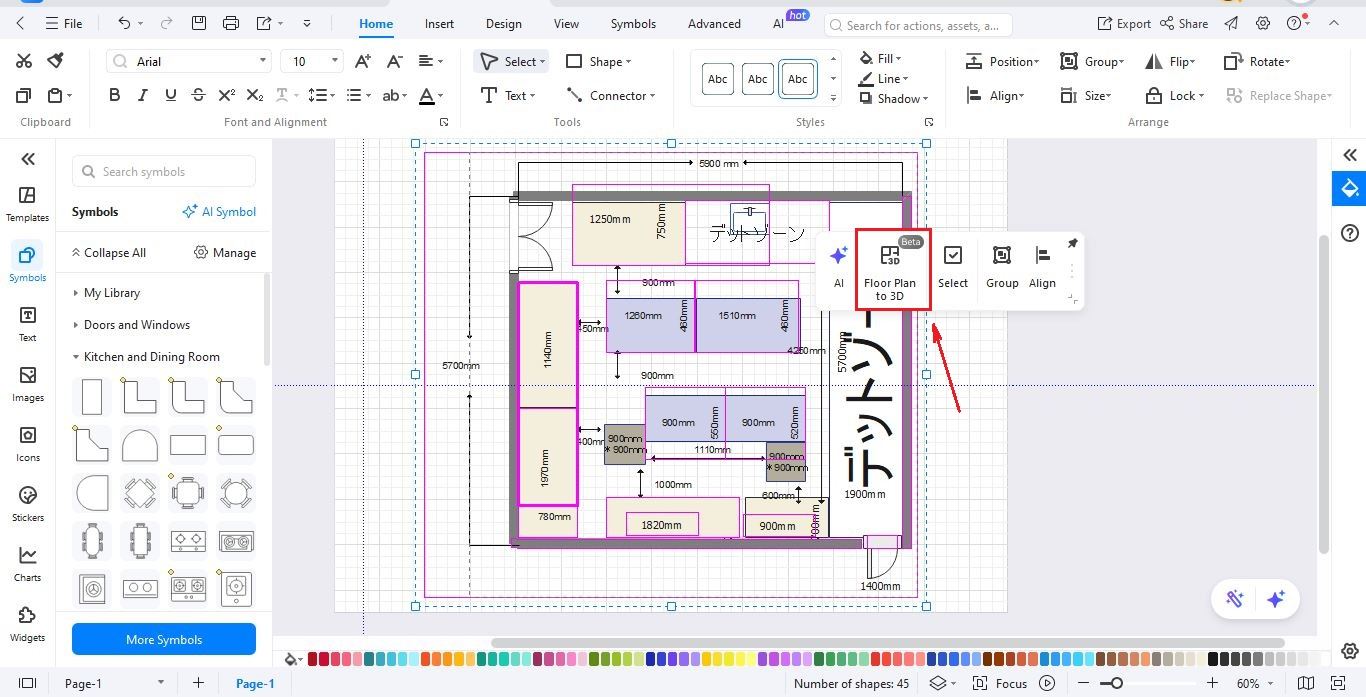Click the Layers icon in status bar
The image size is (1366, 697).
(937, 683)
